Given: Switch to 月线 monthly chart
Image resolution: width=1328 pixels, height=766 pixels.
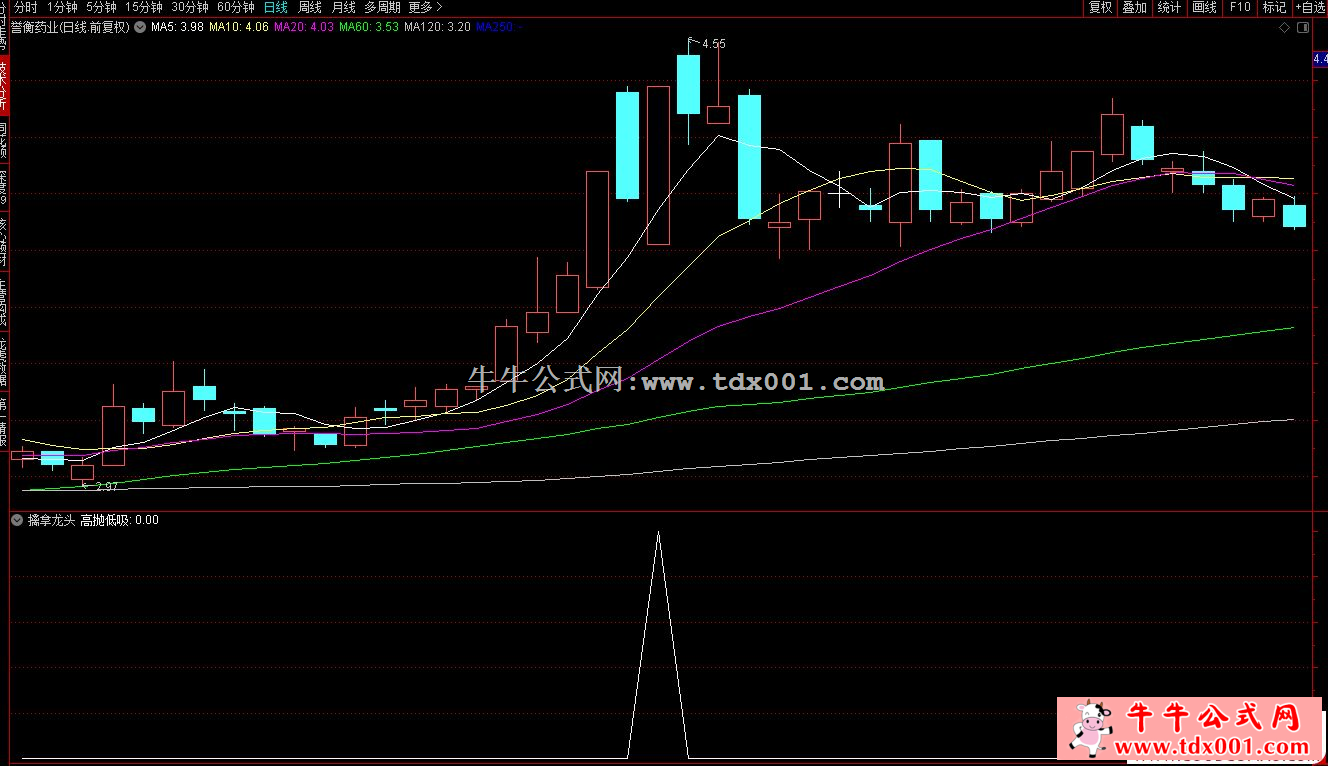Looking at the screenshot, I should click(x=343, y=7).
